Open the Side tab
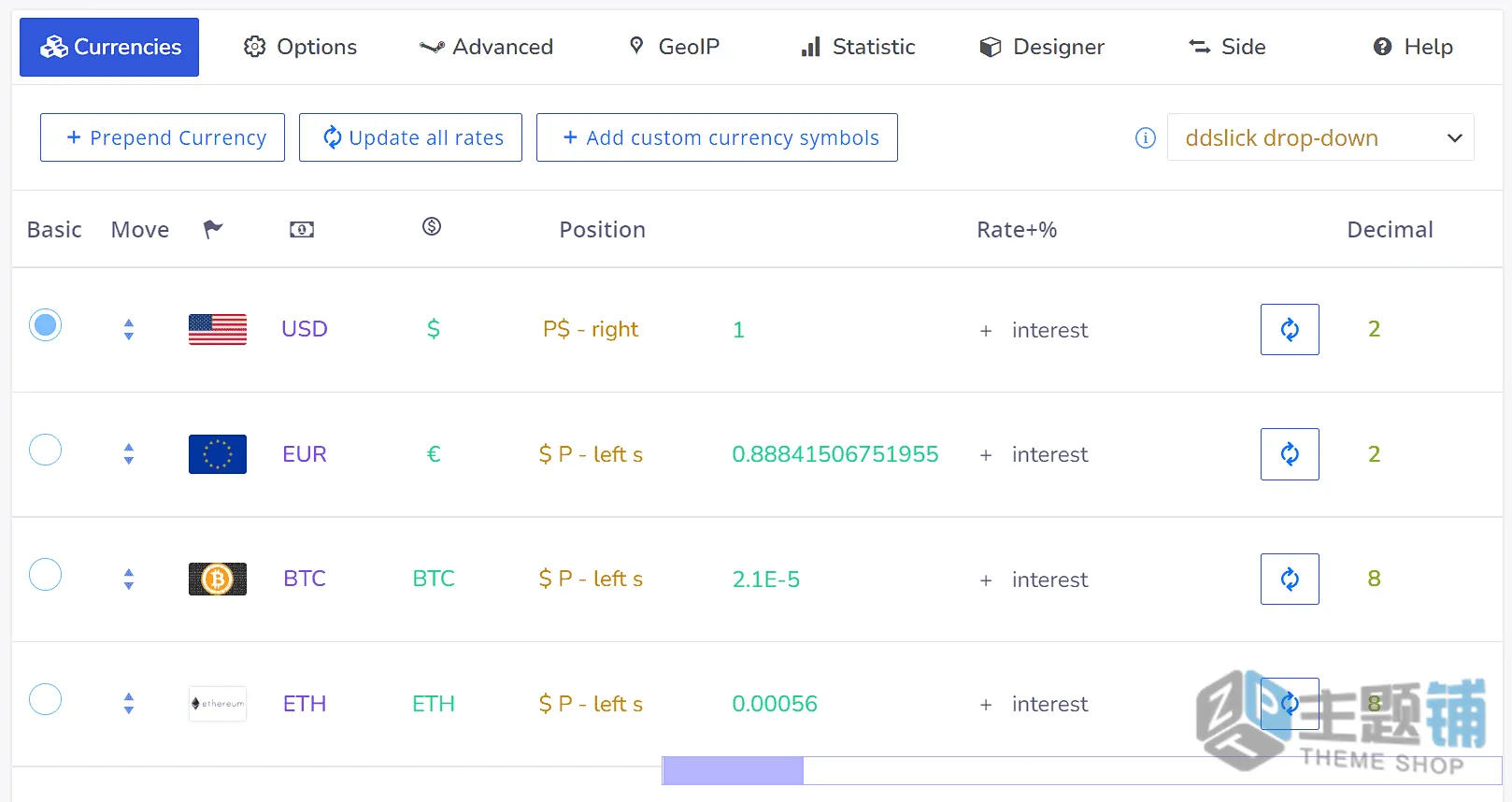Image resolution: width=1512 pixels, height=802 pixels. (x=1227, y=47)
